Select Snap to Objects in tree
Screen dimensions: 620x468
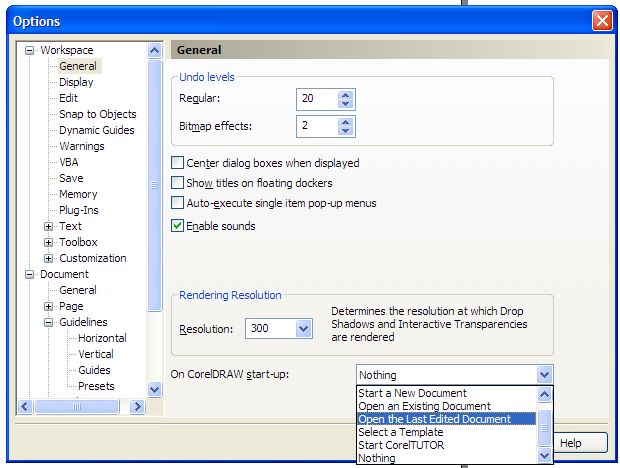[x=98, y=114]
